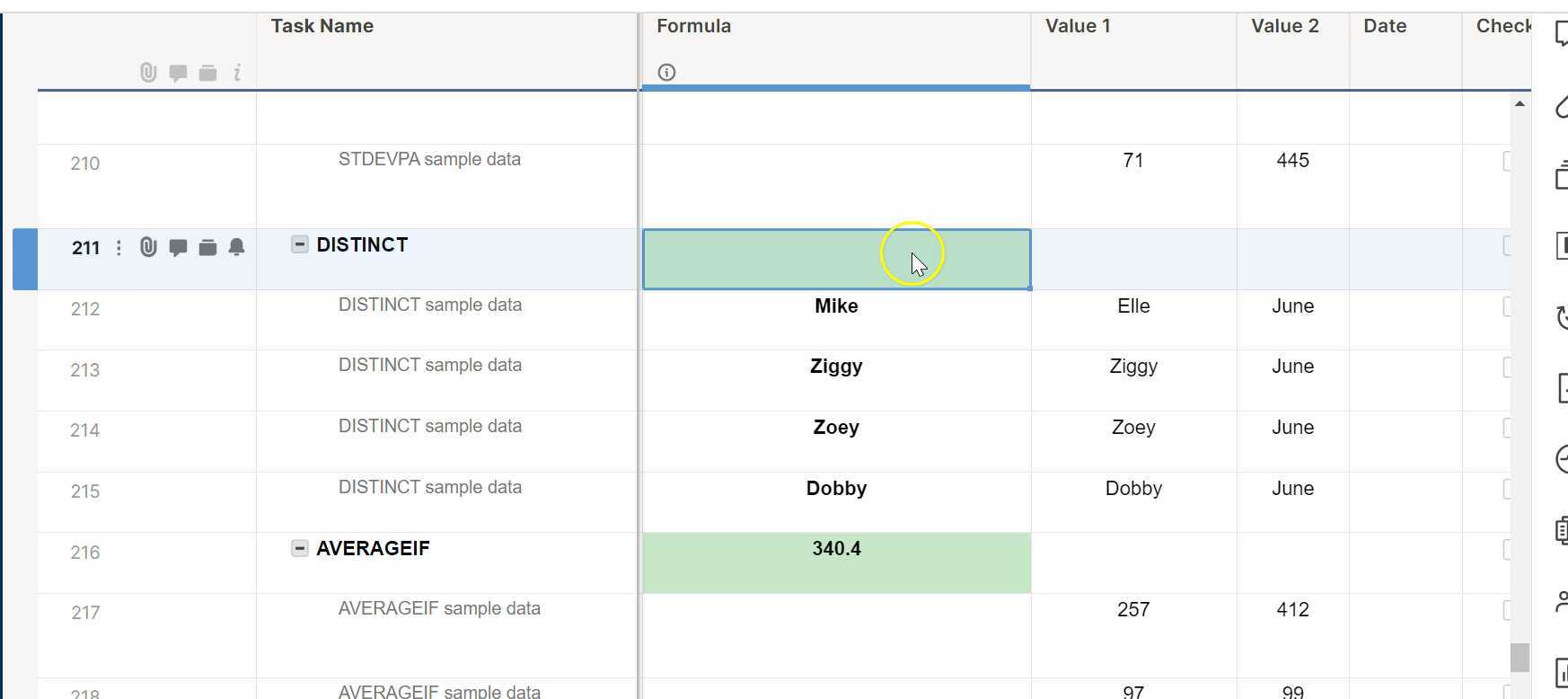1568x699 pixels.
Task: Toggle the checkbox in row 214
Action: 1507,429
